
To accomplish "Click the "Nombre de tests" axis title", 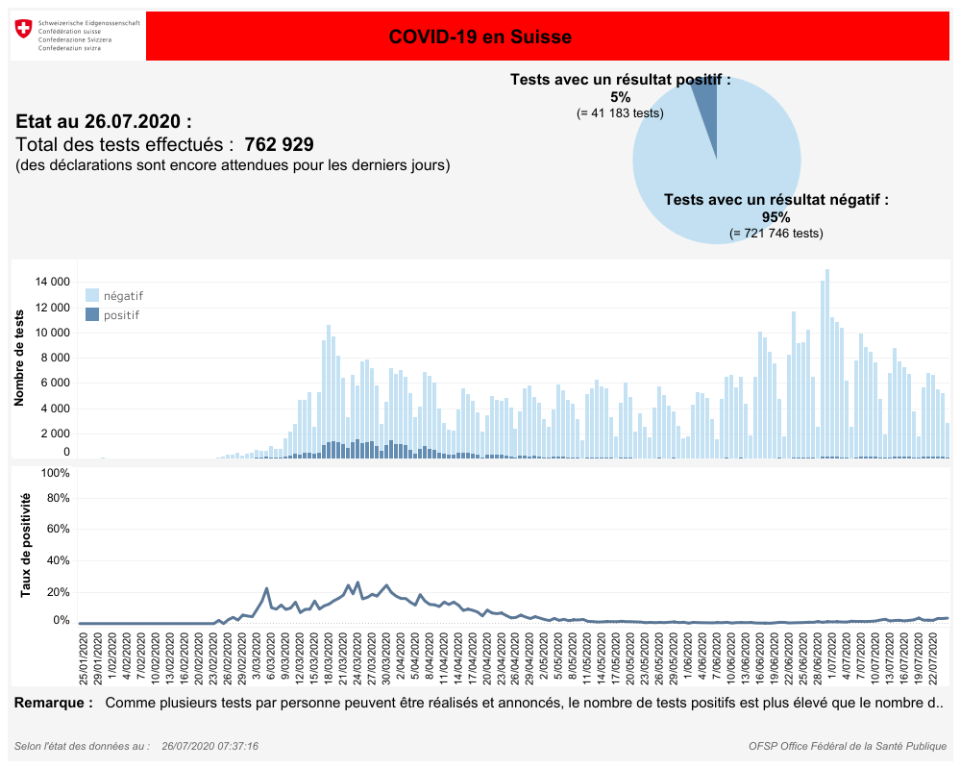I will point(20,360).
